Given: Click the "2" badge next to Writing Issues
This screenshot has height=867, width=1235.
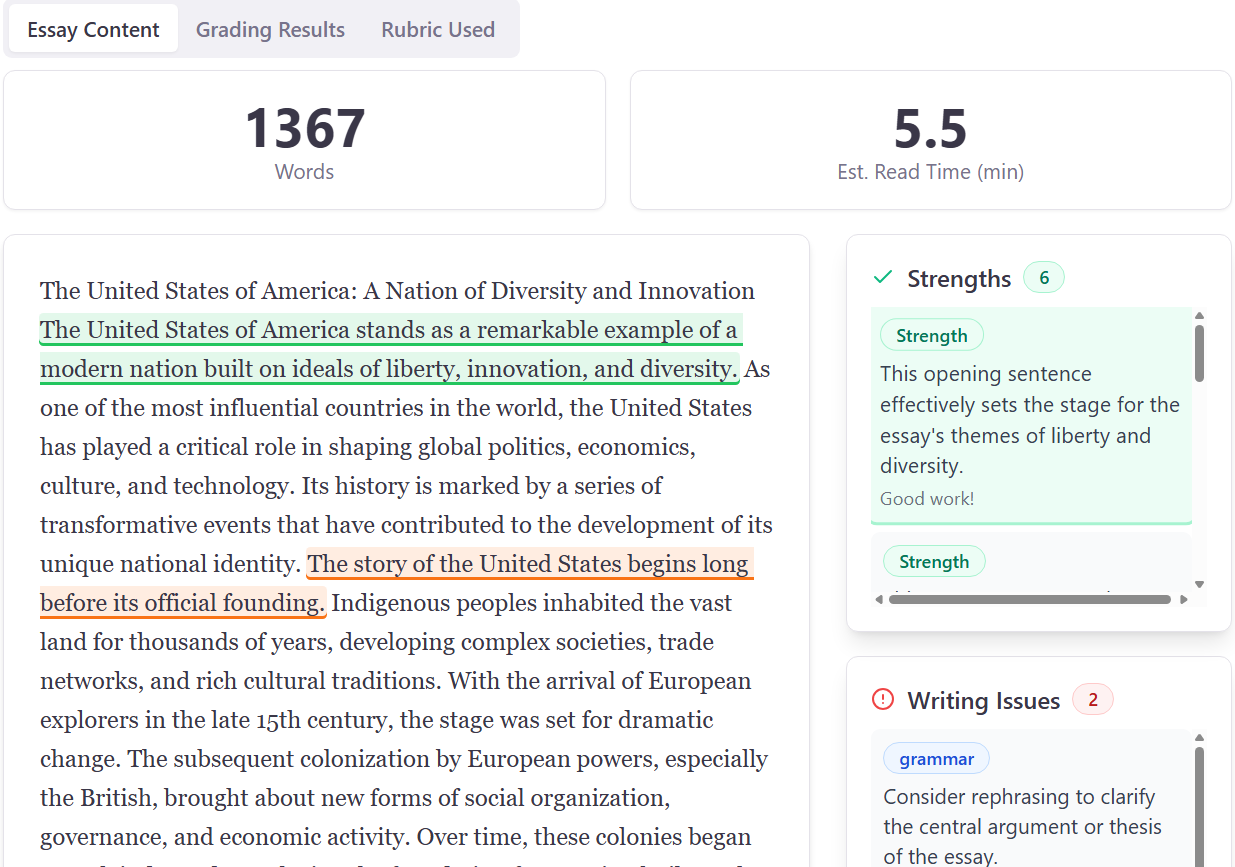Looking at the screenshot, I should [x=1092, y=699].
